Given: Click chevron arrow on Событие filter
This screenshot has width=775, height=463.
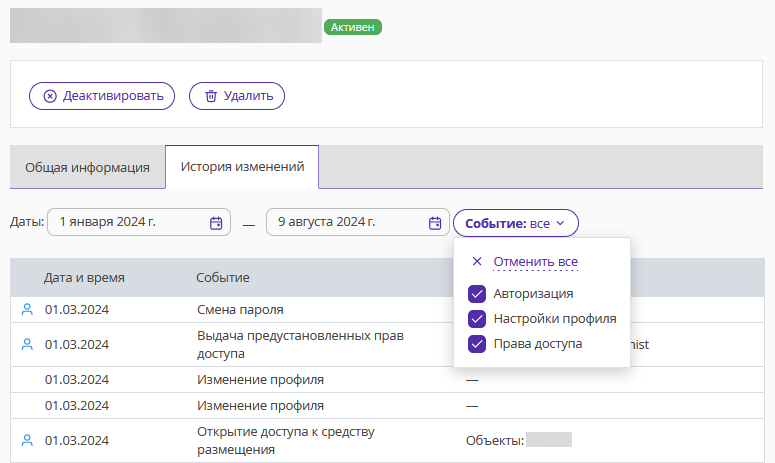Looking at the screenshot, I should (x=560, y=223).
